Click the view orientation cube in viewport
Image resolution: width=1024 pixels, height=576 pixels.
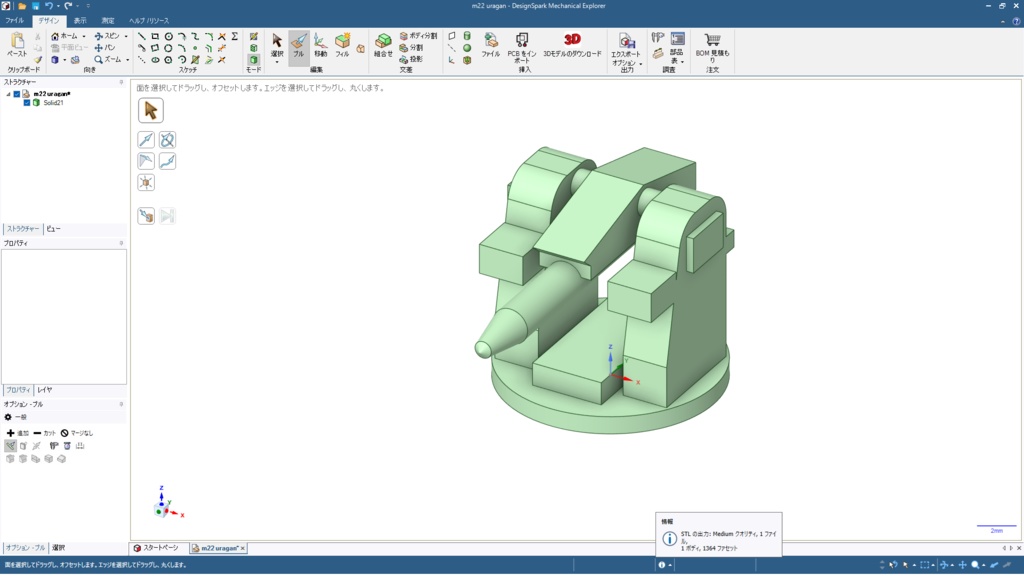160,510
